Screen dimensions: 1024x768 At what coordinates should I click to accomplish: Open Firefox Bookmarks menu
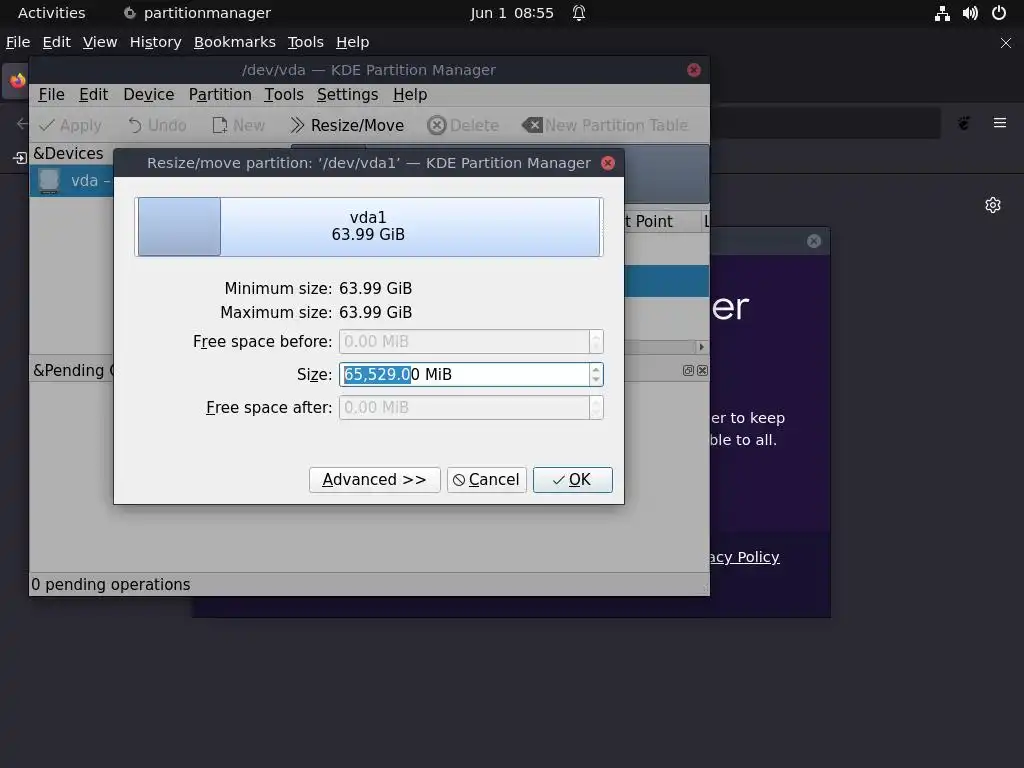coord(234,42)
